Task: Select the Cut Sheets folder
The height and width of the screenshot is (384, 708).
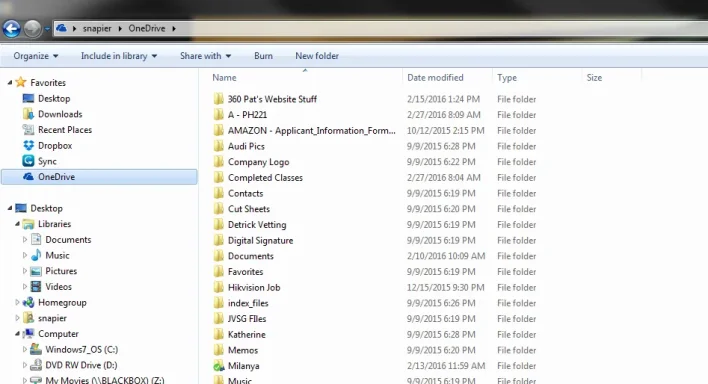Action: (x=248, y=209)
